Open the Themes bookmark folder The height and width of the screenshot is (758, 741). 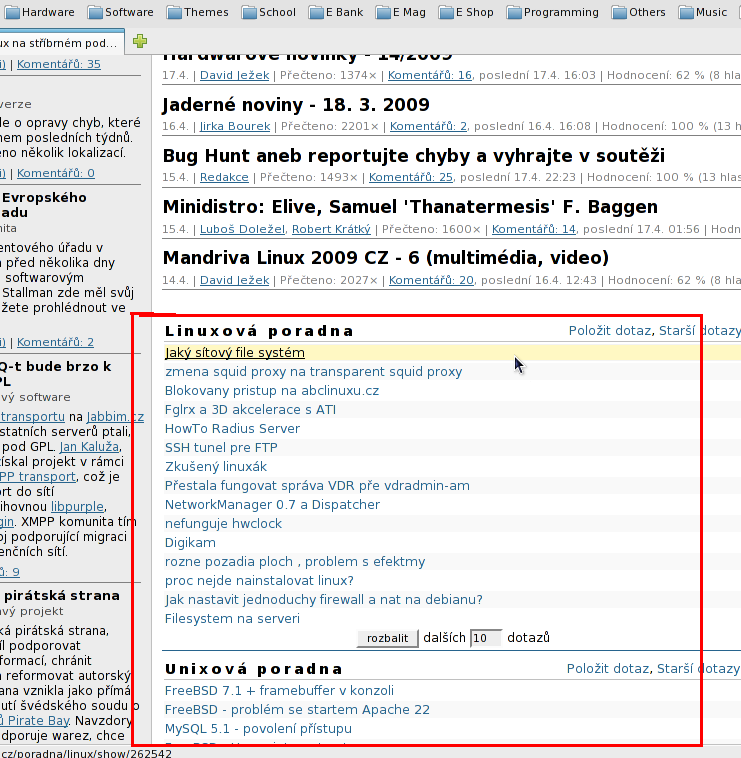tap(197, 12)
